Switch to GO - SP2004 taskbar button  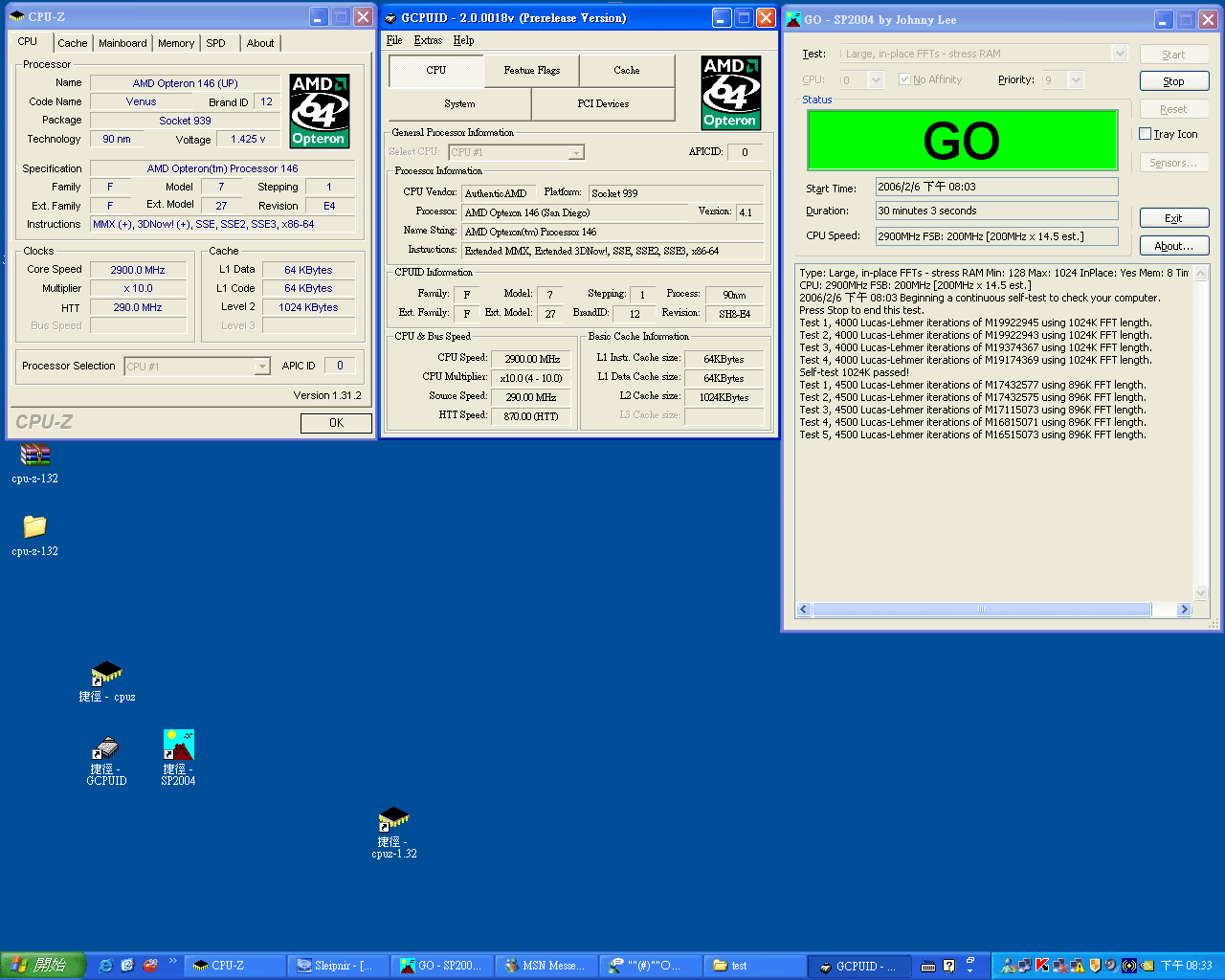[x=443, y=966]
